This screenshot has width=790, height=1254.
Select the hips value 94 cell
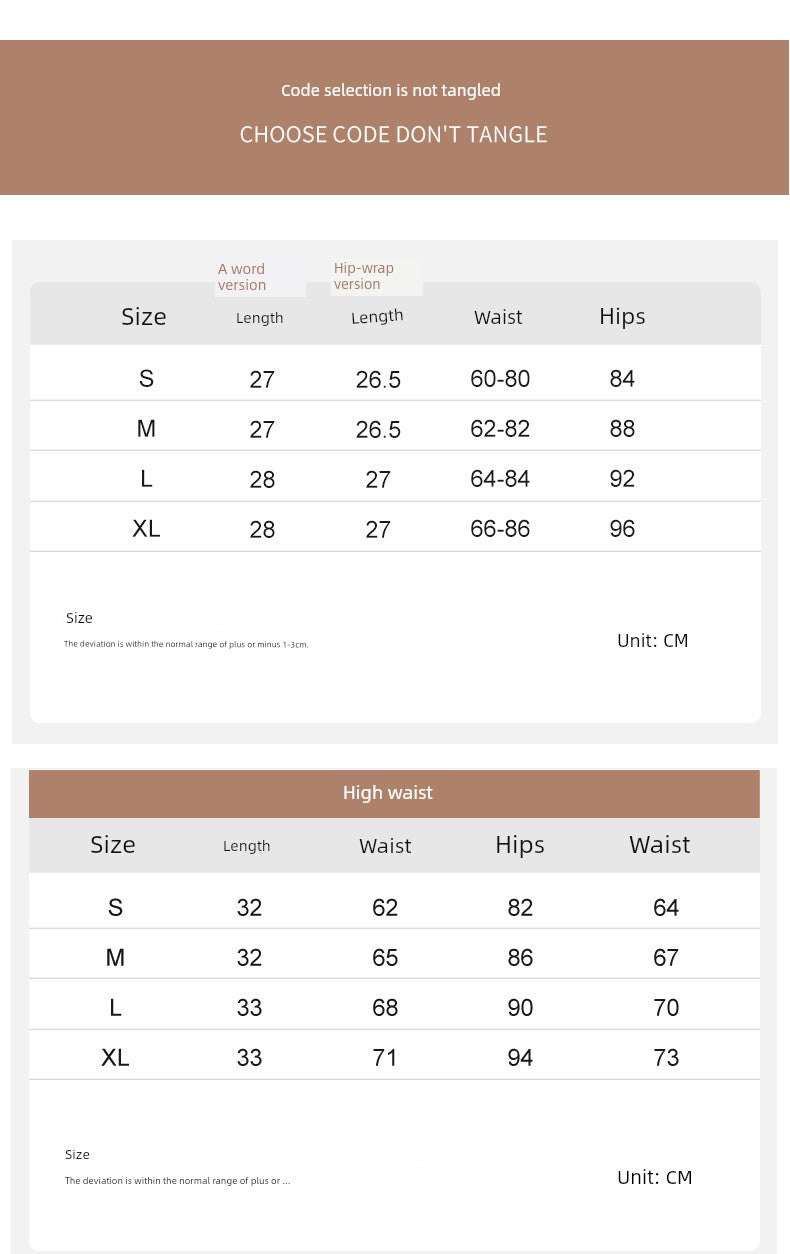pyautogui.click(x=520, y=1058)
